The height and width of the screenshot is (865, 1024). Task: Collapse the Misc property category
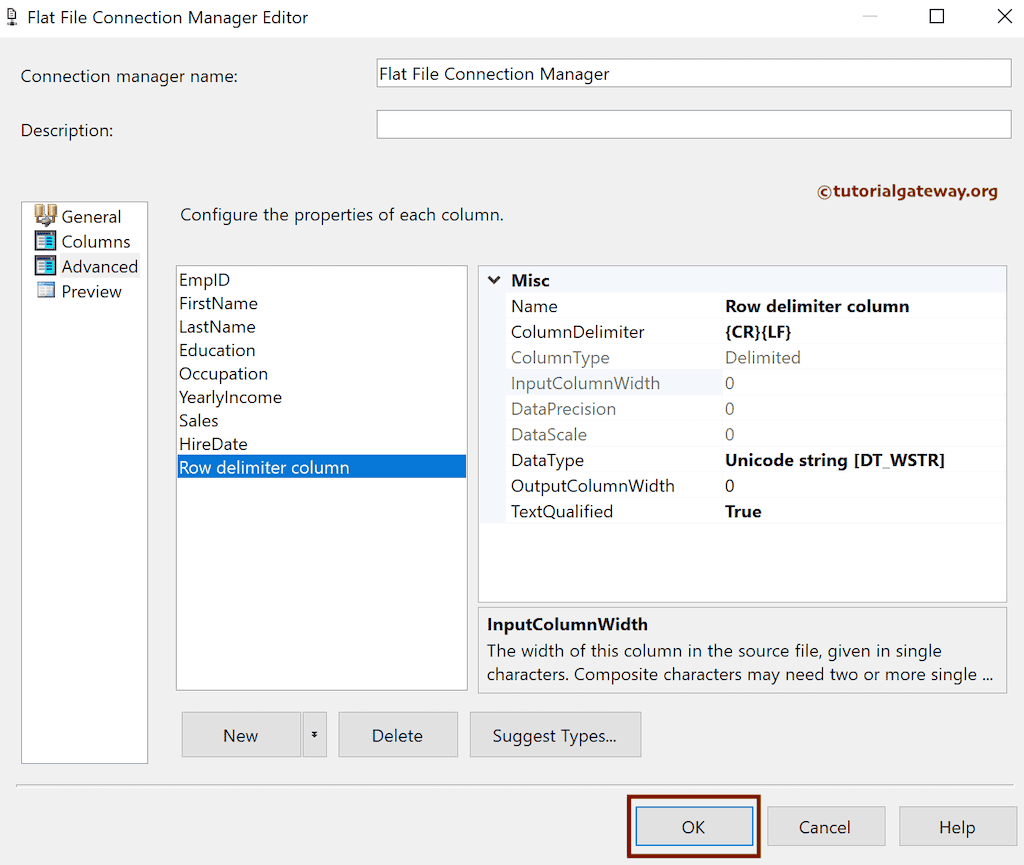[494, 280]
